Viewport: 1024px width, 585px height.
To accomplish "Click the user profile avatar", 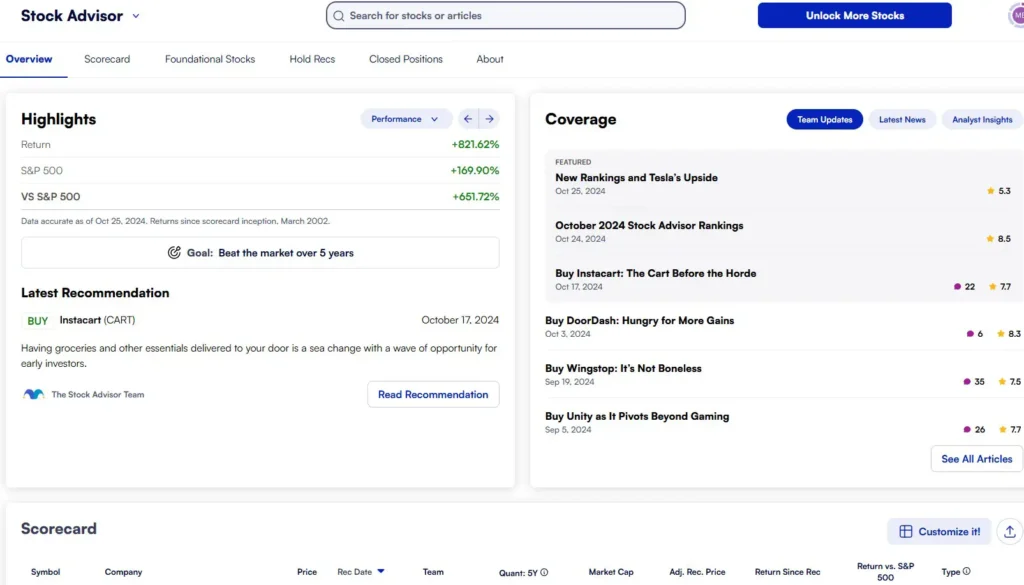I will pos(1017,15).
